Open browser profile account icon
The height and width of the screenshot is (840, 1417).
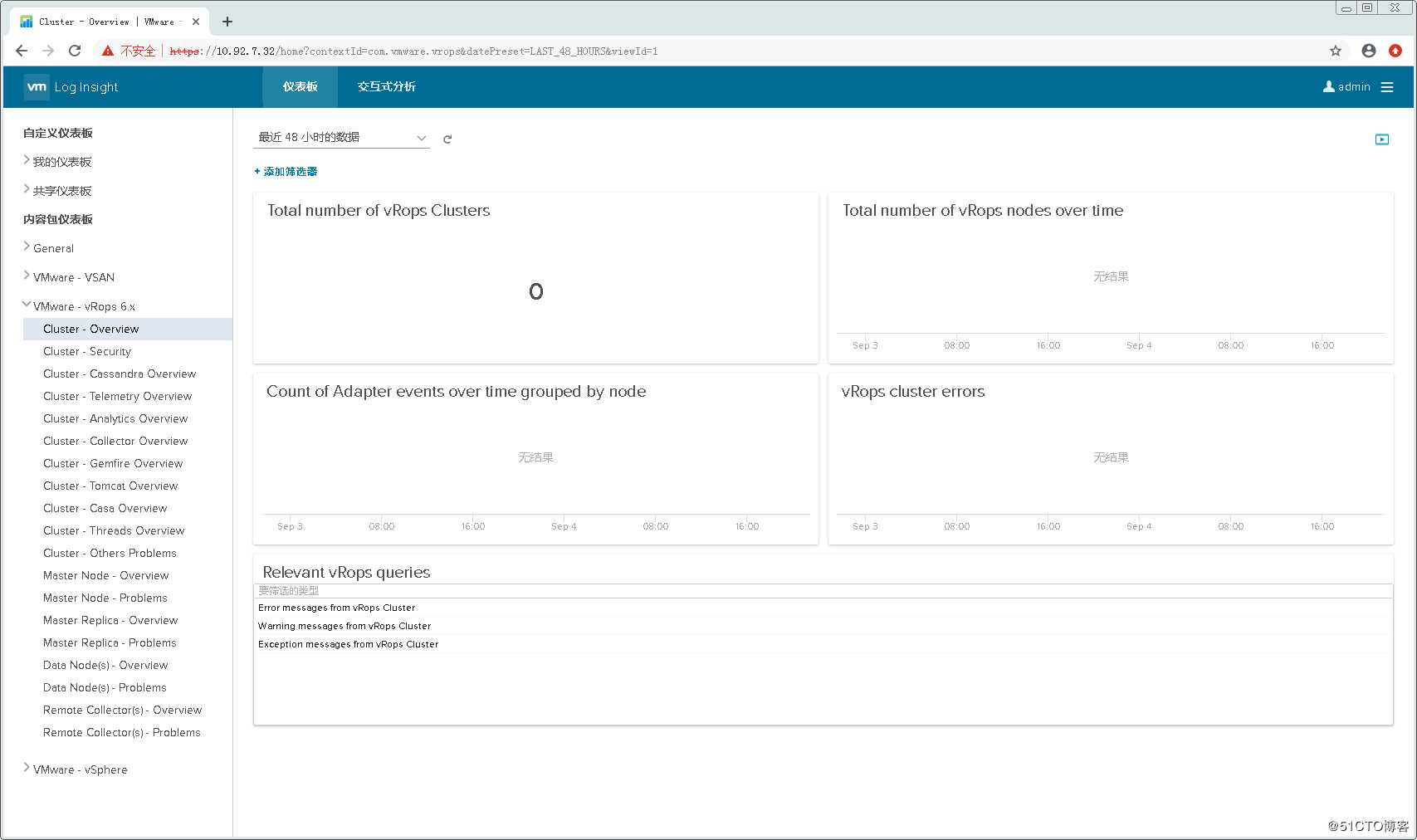(x=1369, y=51)
